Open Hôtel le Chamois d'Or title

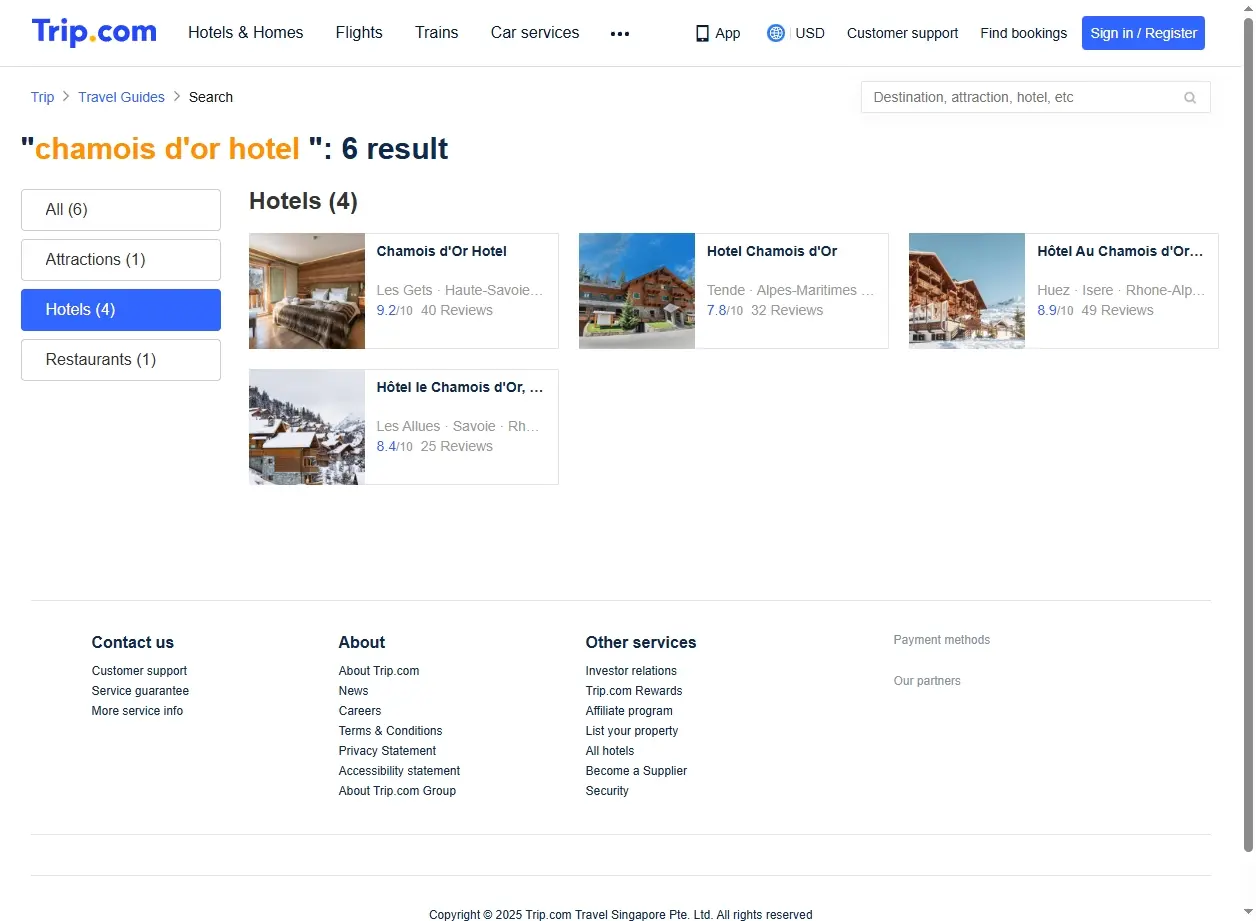pos(460,387)
